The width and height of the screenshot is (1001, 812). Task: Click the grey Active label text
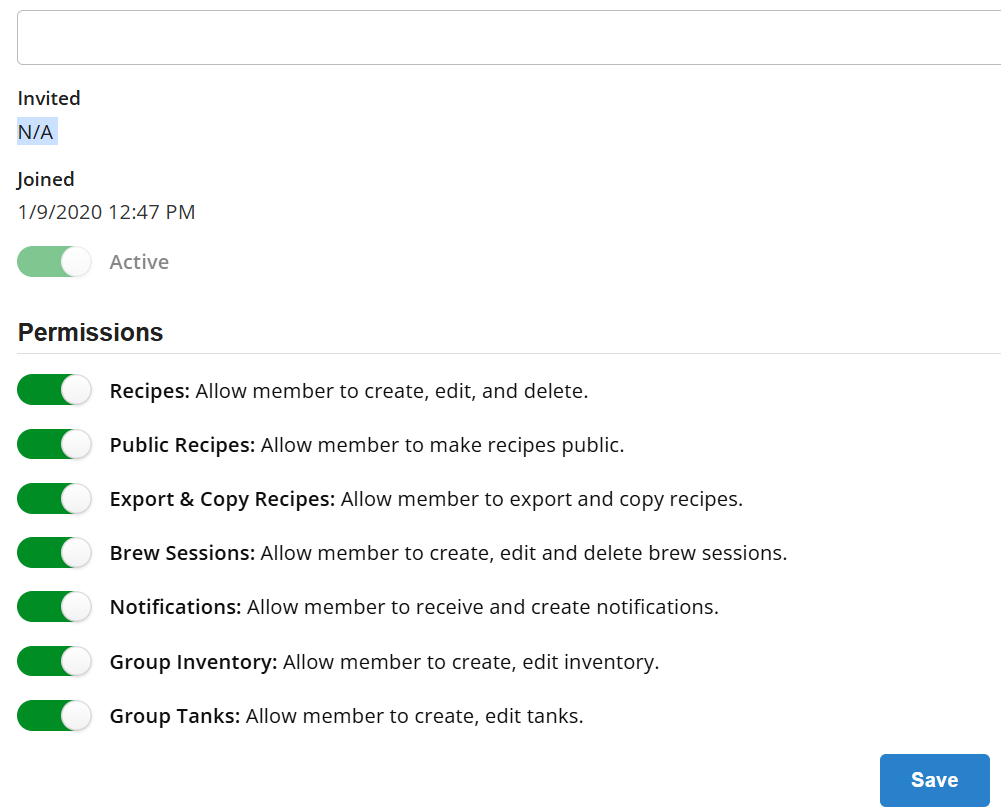[x=139, y=262]
